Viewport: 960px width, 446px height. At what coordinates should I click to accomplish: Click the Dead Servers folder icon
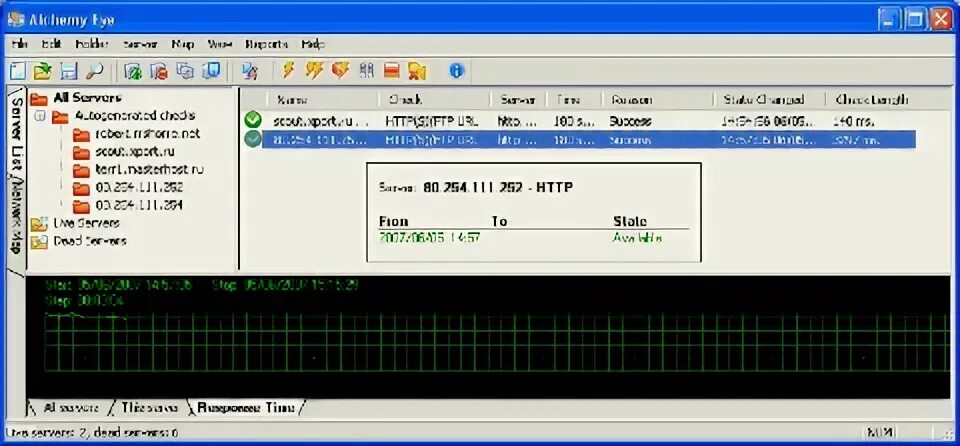point(39,242)
